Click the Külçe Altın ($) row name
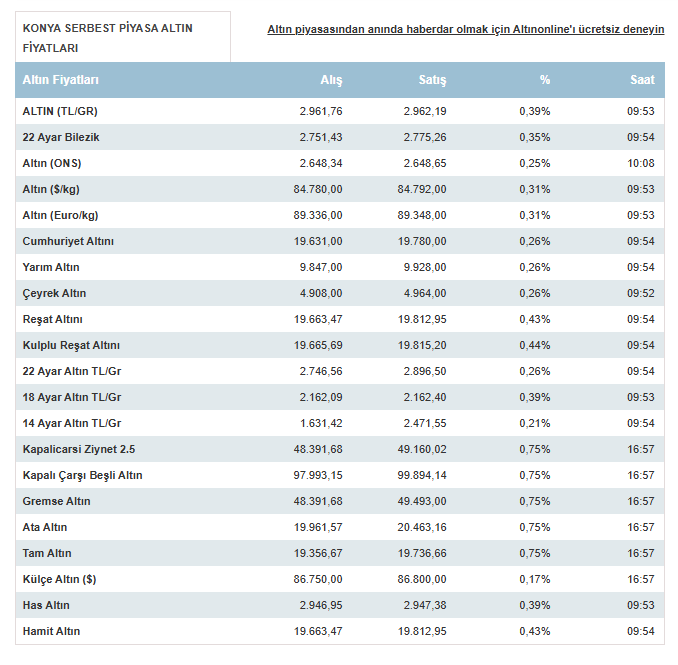 coord(59,579)
